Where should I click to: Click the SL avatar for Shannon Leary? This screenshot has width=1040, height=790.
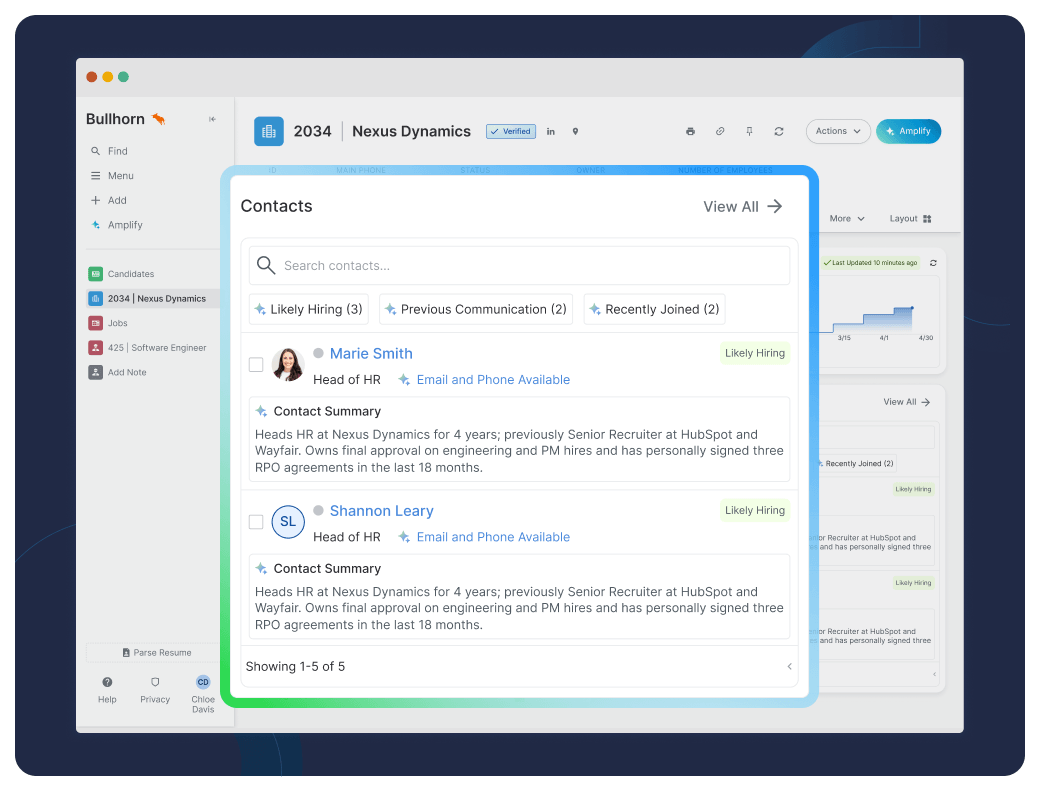[x=288, y=521]
